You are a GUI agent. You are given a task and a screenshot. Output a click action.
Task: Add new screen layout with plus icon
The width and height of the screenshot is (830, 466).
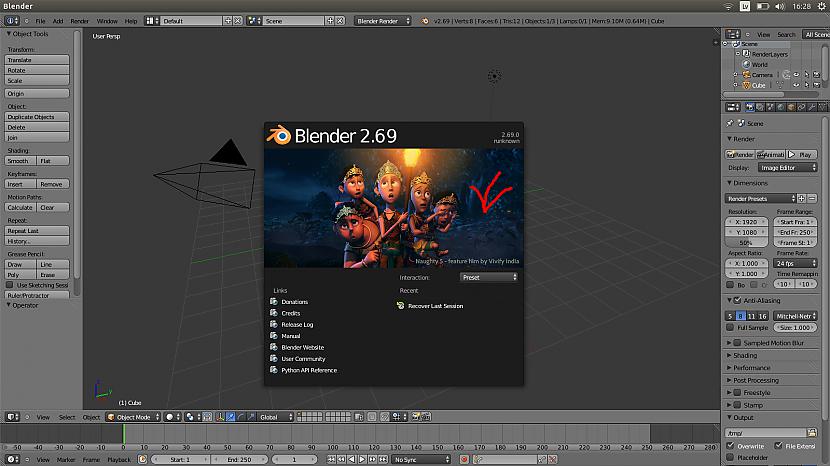228,21
